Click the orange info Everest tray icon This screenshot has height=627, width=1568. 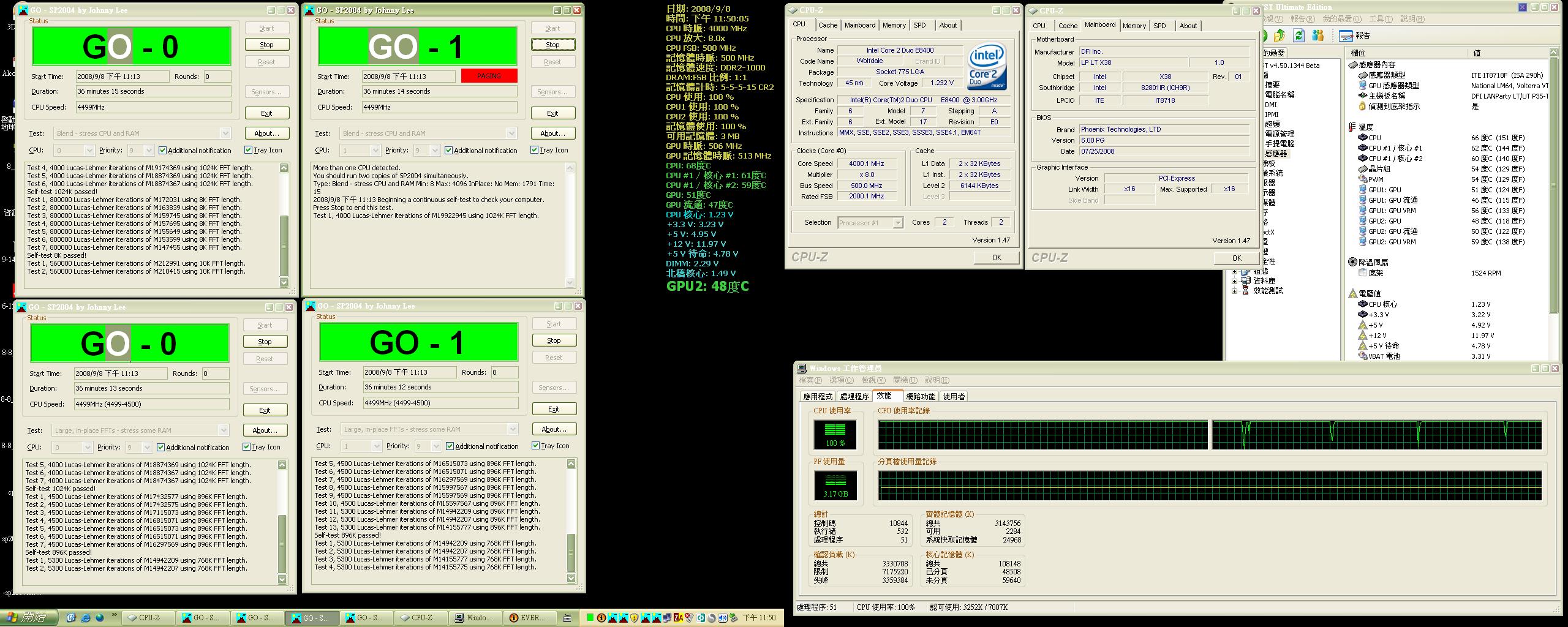click(x=601, y=618)
